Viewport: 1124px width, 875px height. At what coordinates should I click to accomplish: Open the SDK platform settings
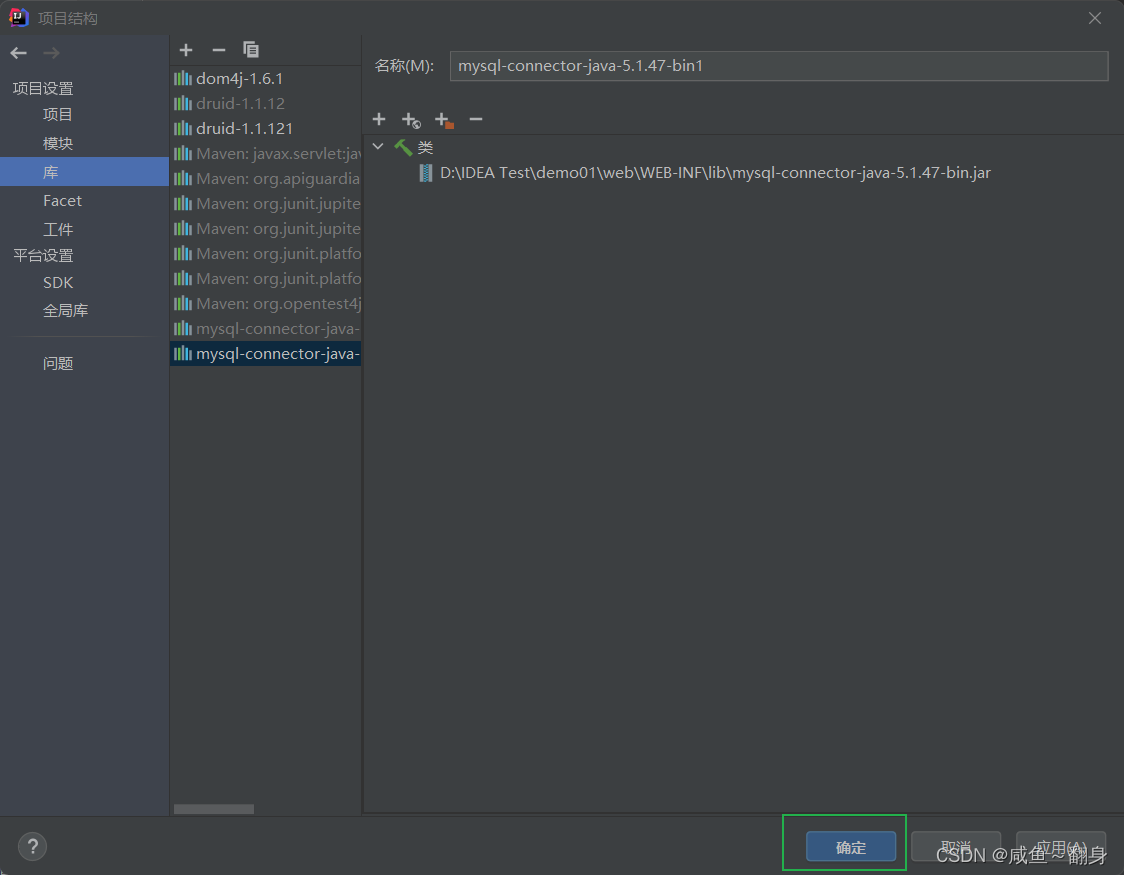[x=57, y=282]
